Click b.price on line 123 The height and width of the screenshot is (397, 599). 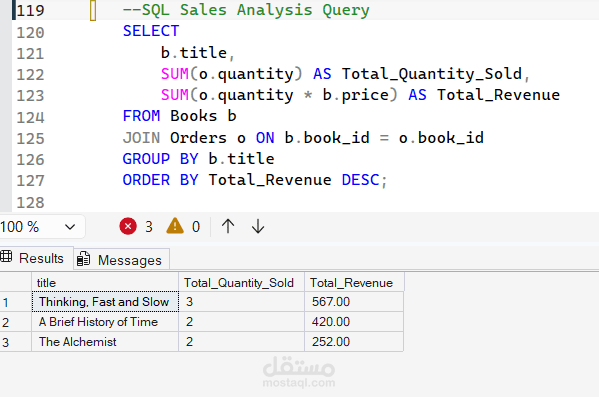[356, 95]
